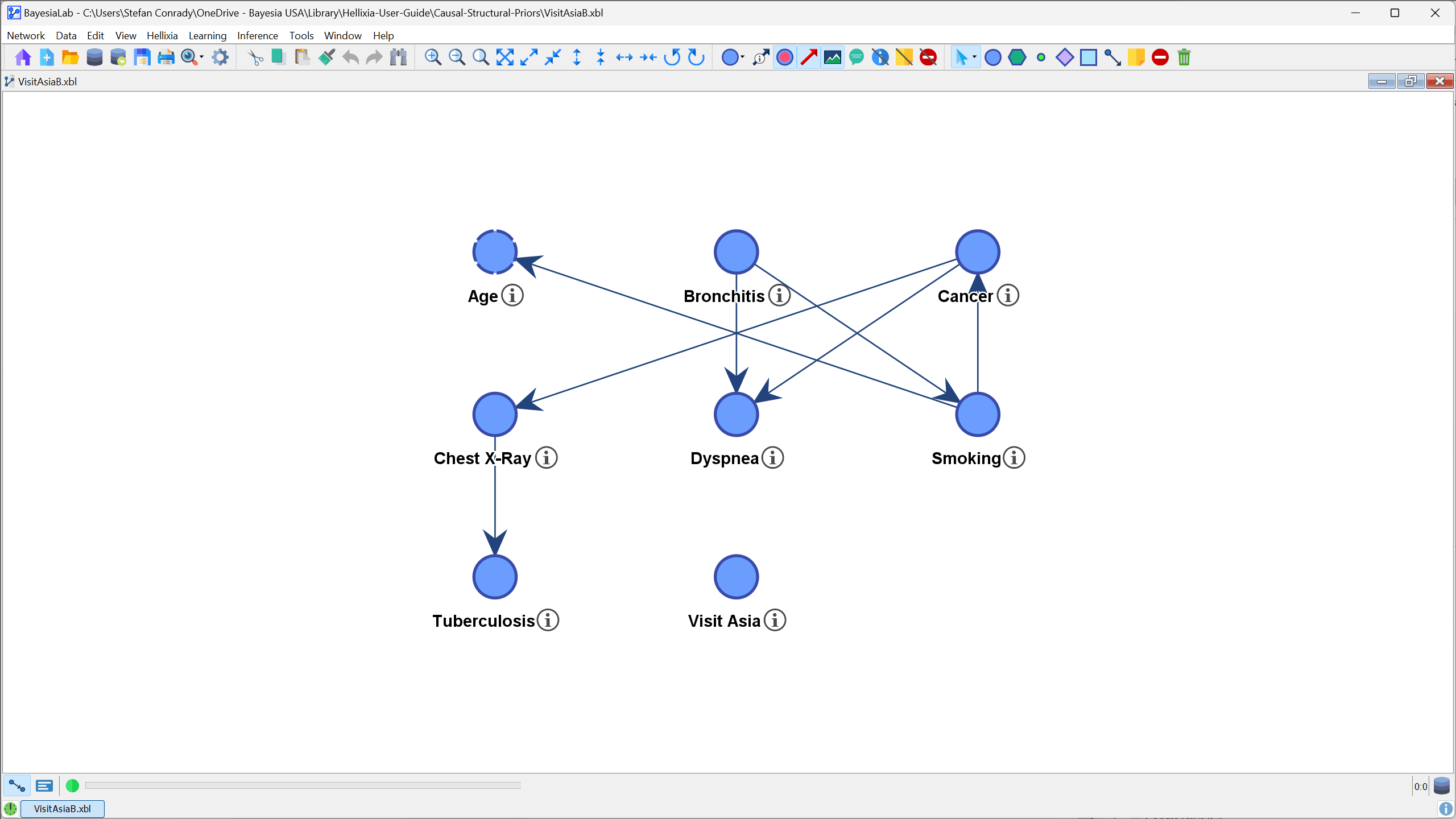Click the fit-to-screen zoom icon
This screenshot has height=819, width=1456.
click(x=504, y=57)
